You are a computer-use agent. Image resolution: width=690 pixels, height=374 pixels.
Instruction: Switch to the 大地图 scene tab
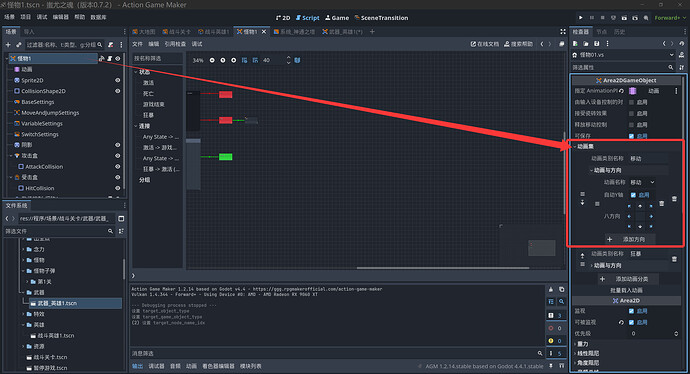click(x=144, y=32)
